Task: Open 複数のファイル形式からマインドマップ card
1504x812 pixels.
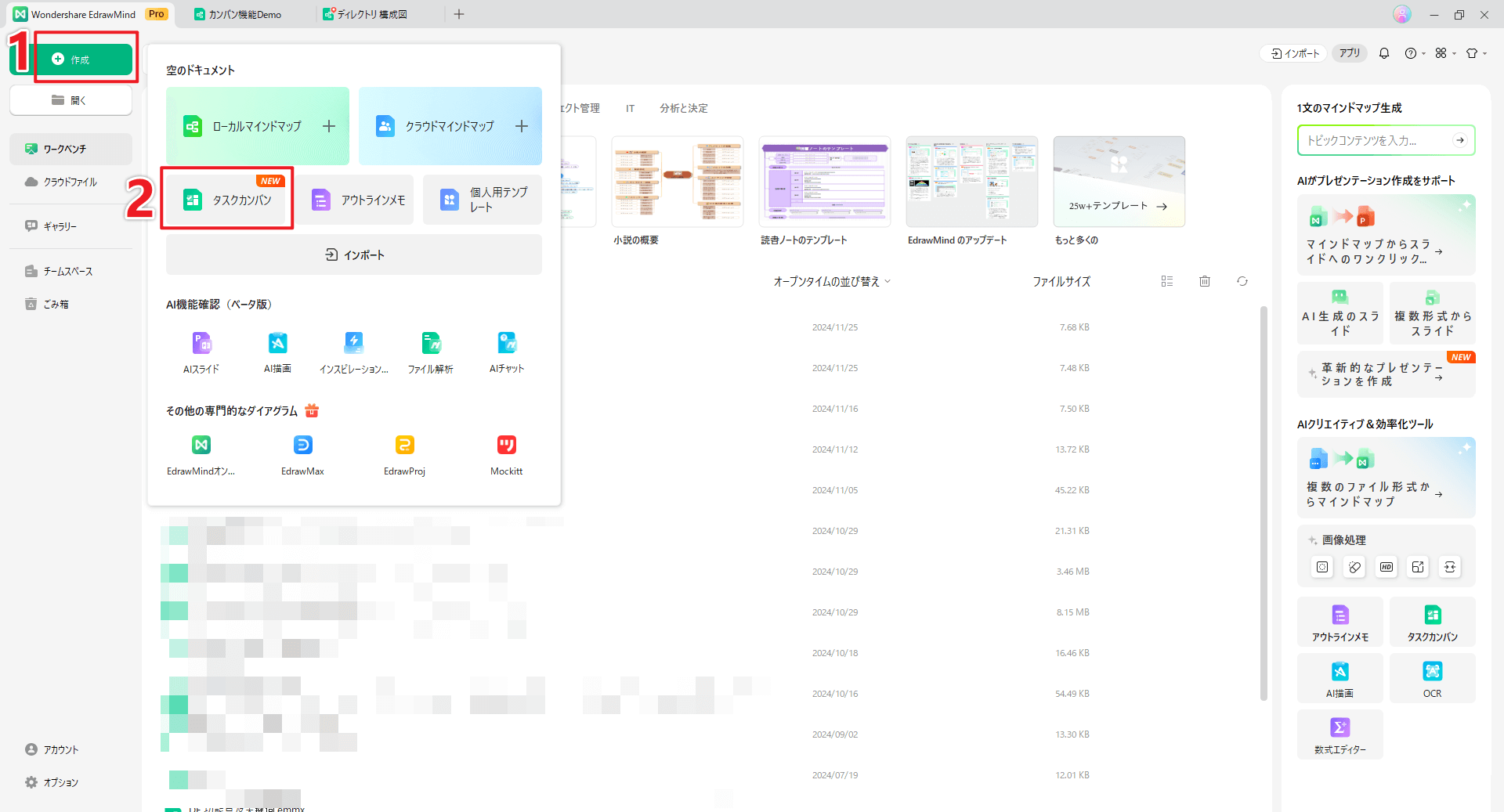Action: [1386, 478]
